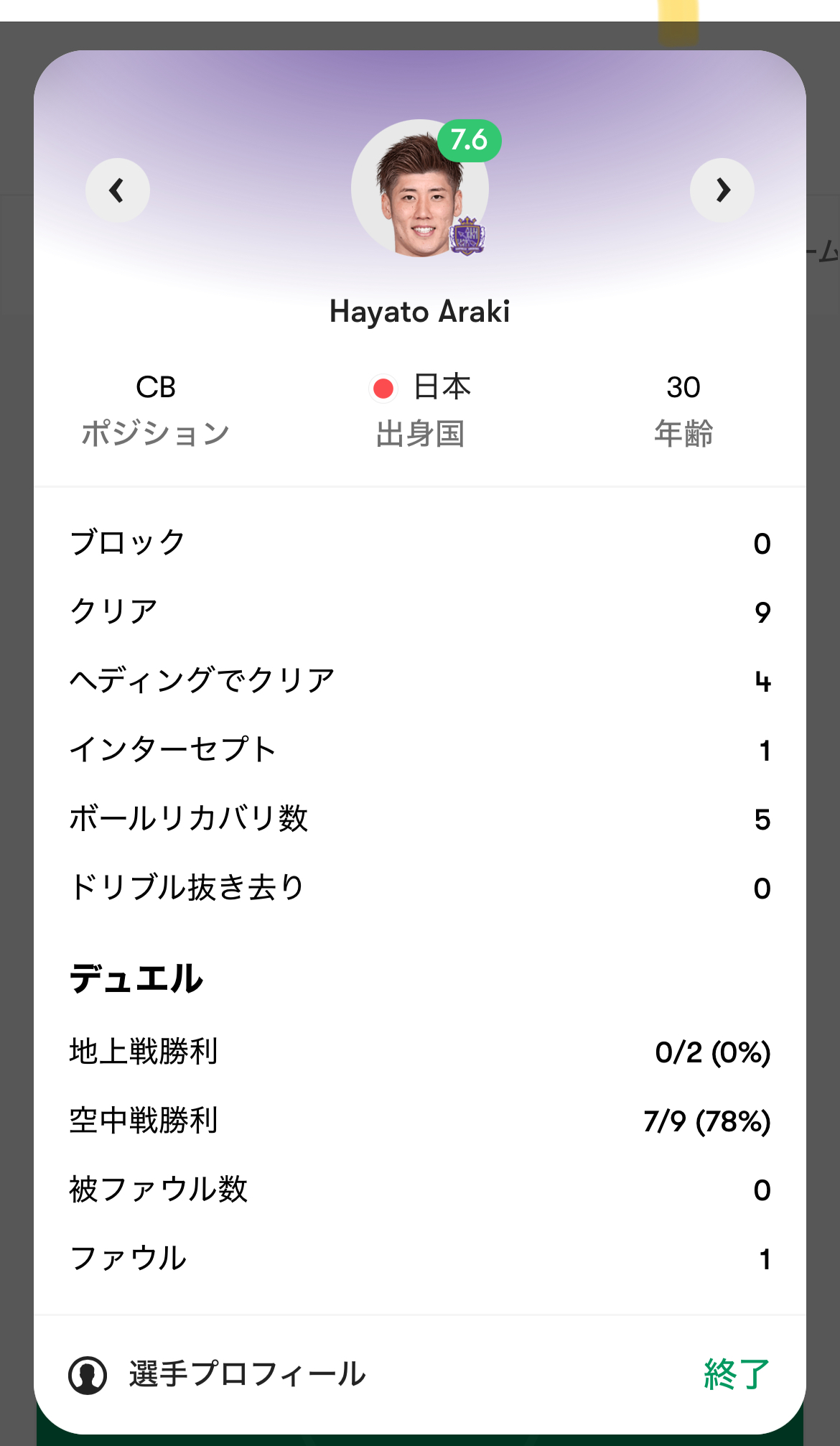This screenshot has height=1446, width=840.
Task: Tap the Hayato Araki name heading
Action: tap(420, 312)
